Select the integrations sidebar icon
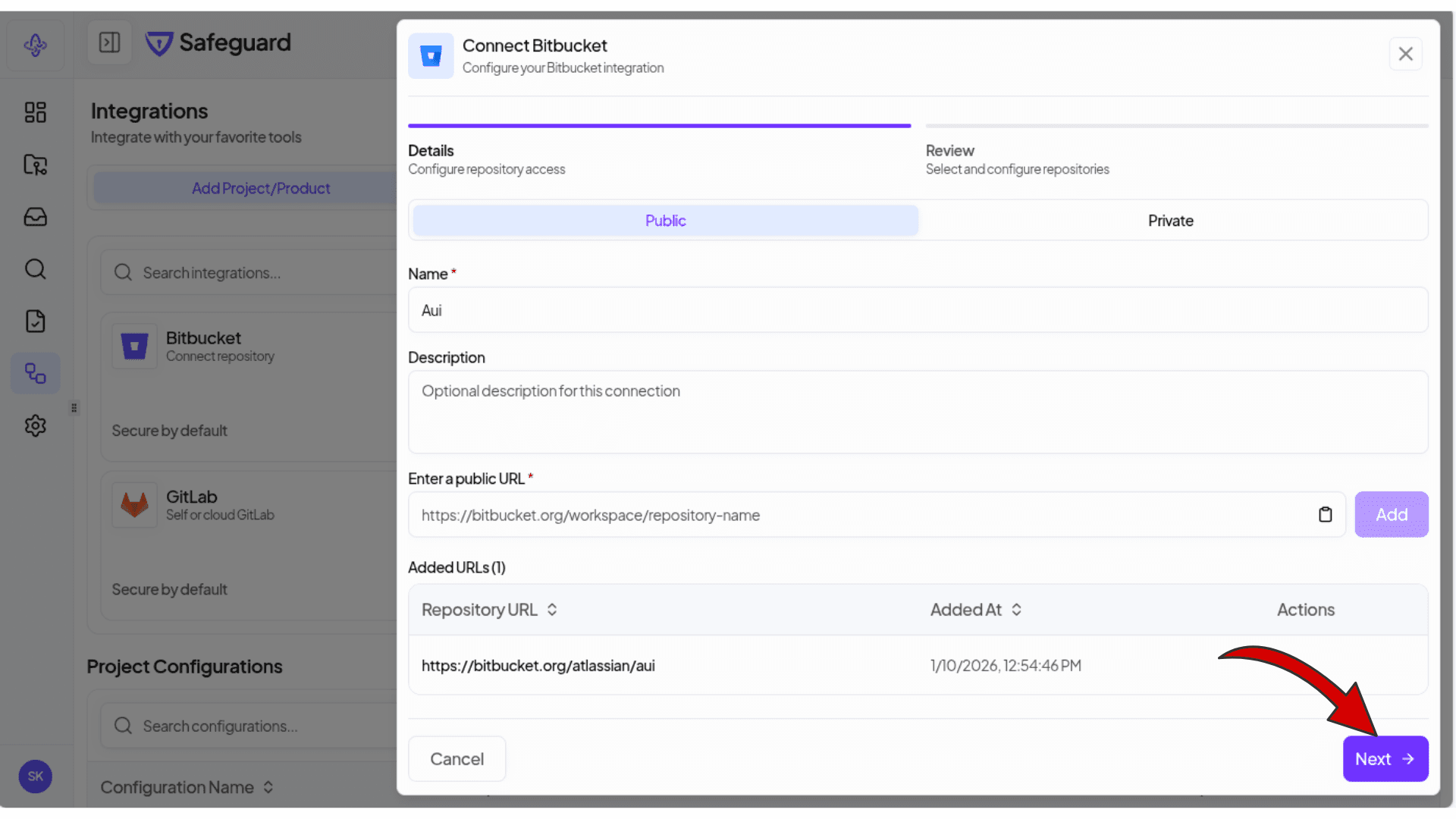Viewport: 1456px width, 819px height. 35,373
